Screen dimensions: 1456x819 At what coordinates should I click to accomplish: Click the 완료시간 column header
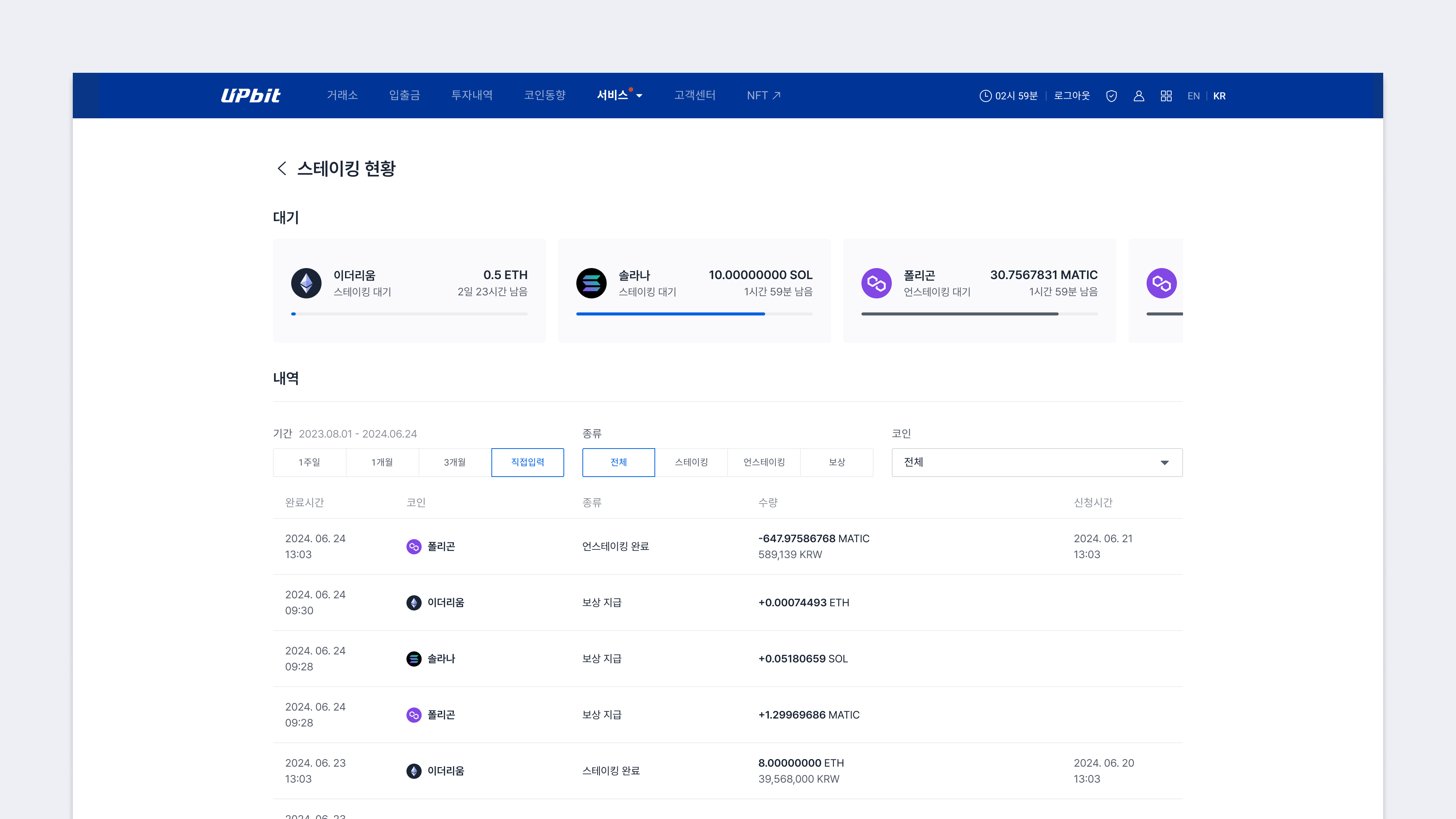[304, 502]
